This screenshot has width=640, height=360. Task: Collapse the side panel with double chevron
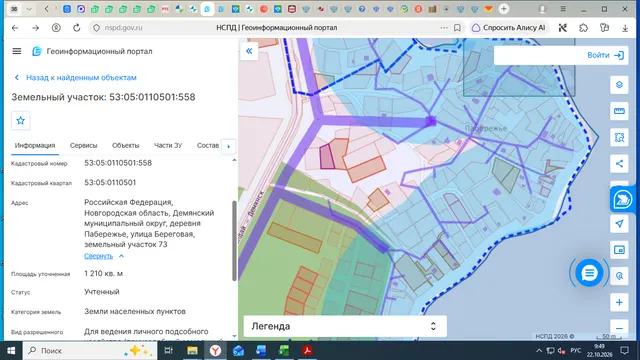click(x=249, y=51)
